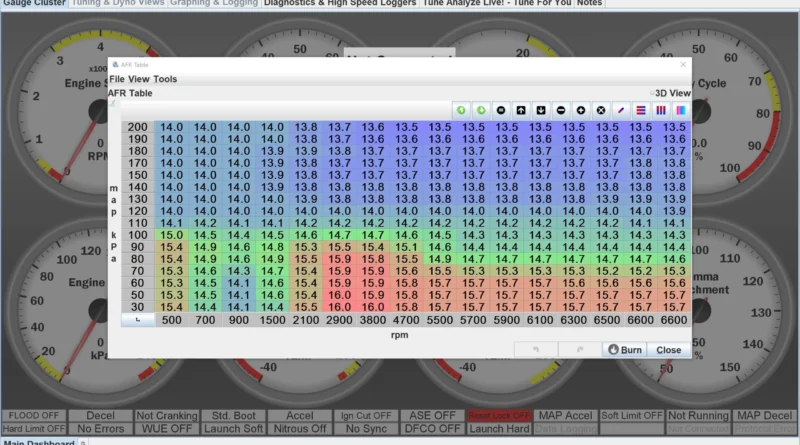Click the increment up-arrow toolbar icon

[x=521, y=109]
